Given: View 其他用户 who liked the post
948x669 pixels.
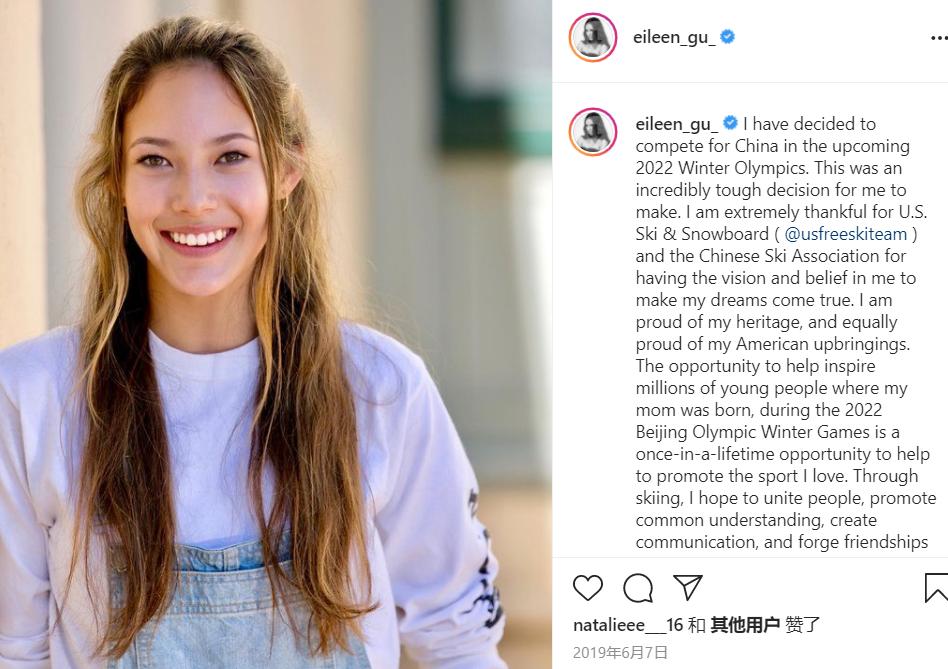Looking at the screenshot, I should click(745, 624).
